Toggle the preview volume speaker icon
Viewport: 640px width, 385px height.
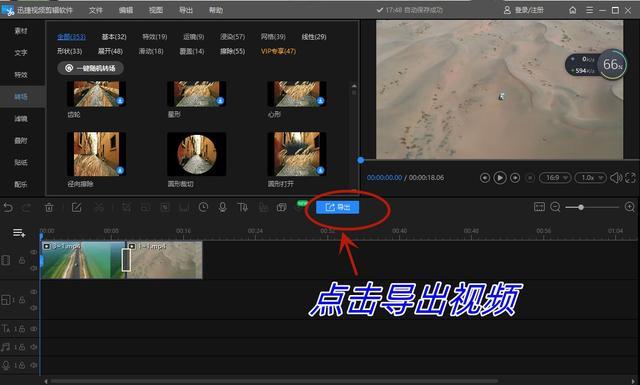point(616,178)
